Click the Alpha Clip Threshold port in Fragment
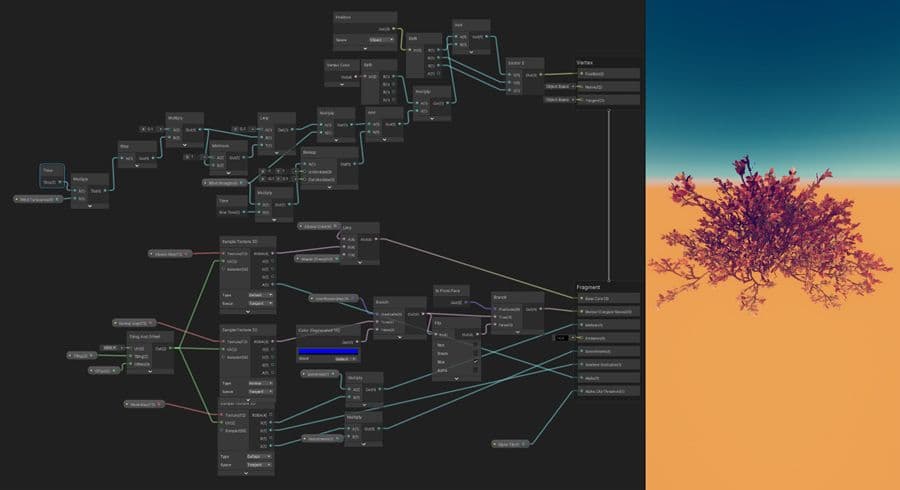The height and width of the screenshot is (490, 900). coord(580,390)
